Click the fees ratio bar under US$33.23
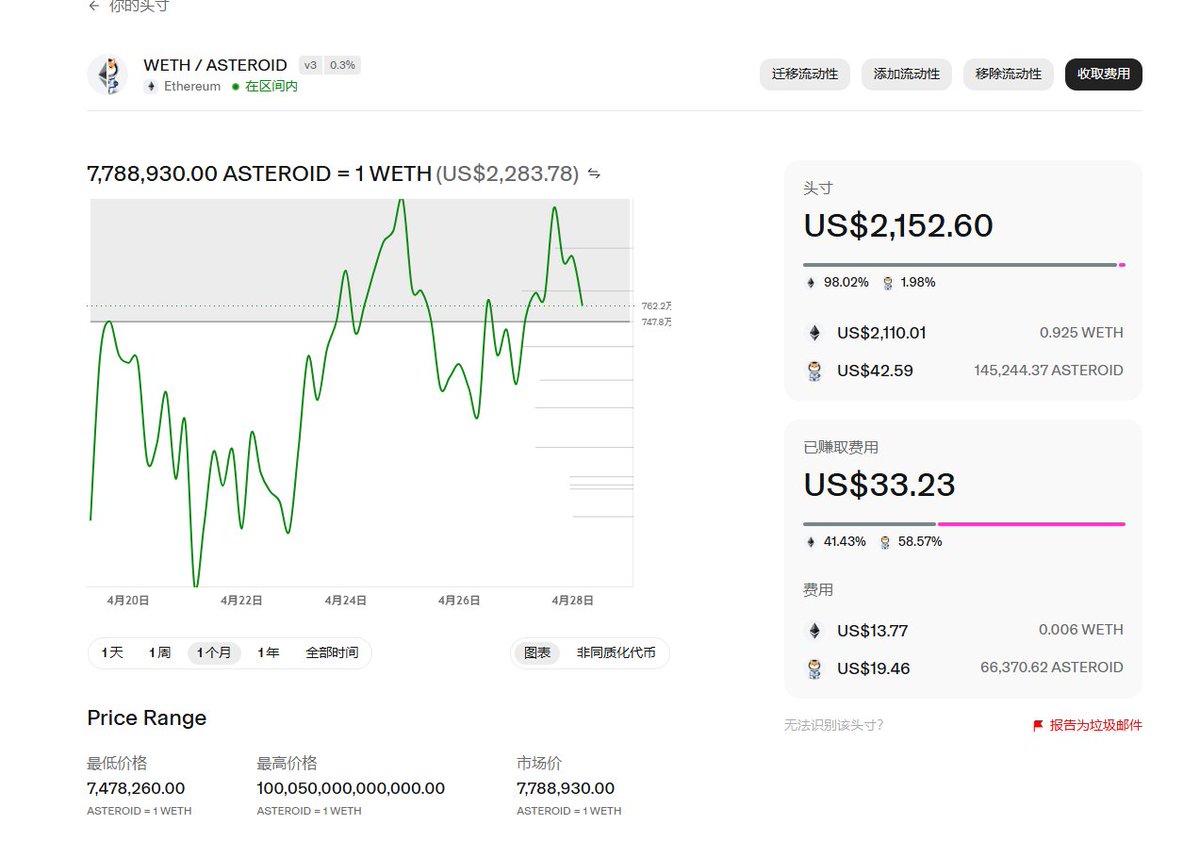The width and height of the screenshot is (1200, 841). (x=964, y=524)
